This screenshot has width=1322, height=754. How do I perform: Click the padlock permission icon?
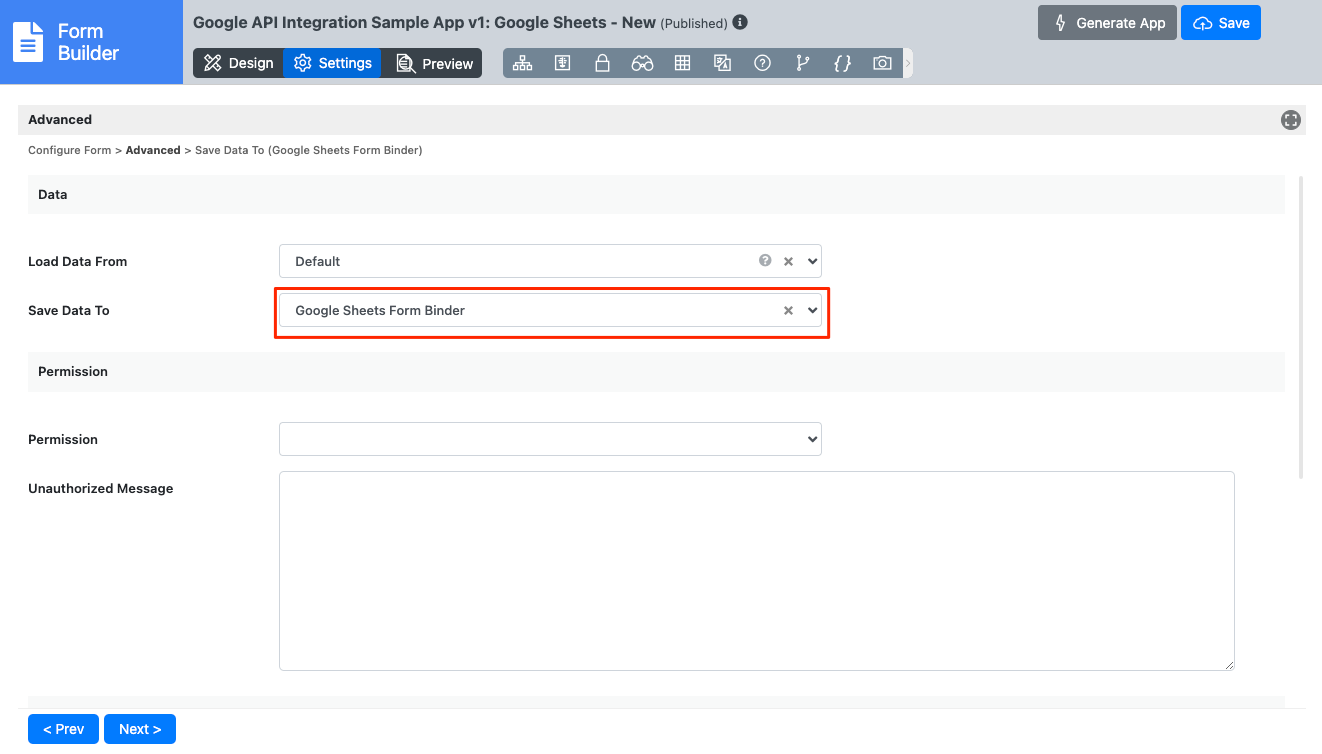click(602, 63)
